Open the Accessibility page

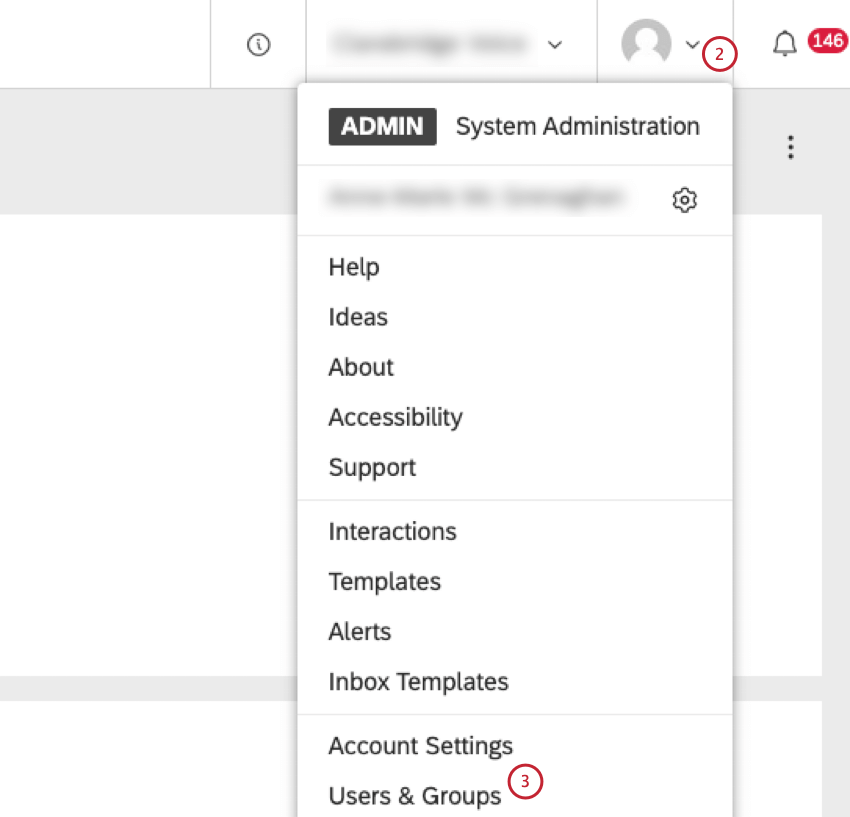(395, 417)
